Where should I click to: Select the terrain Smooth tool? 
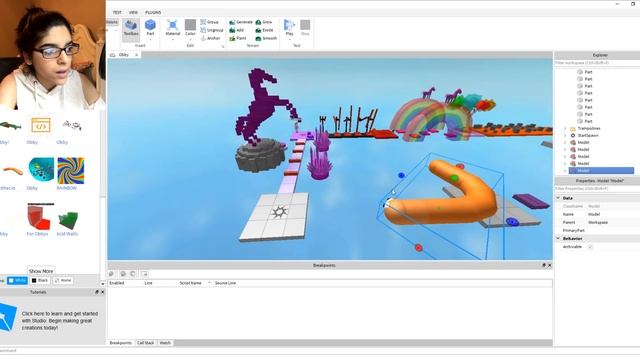pos(266,38)
